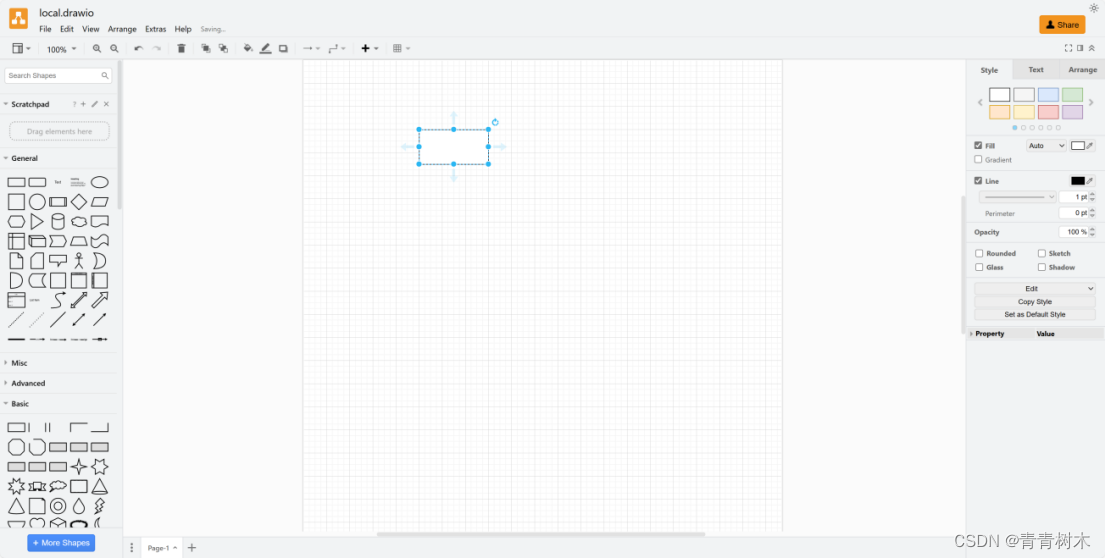The height and width of the screenshot is (559, 1106).
Task: Open the Edit style dropdown
Action: (1035, 288)
